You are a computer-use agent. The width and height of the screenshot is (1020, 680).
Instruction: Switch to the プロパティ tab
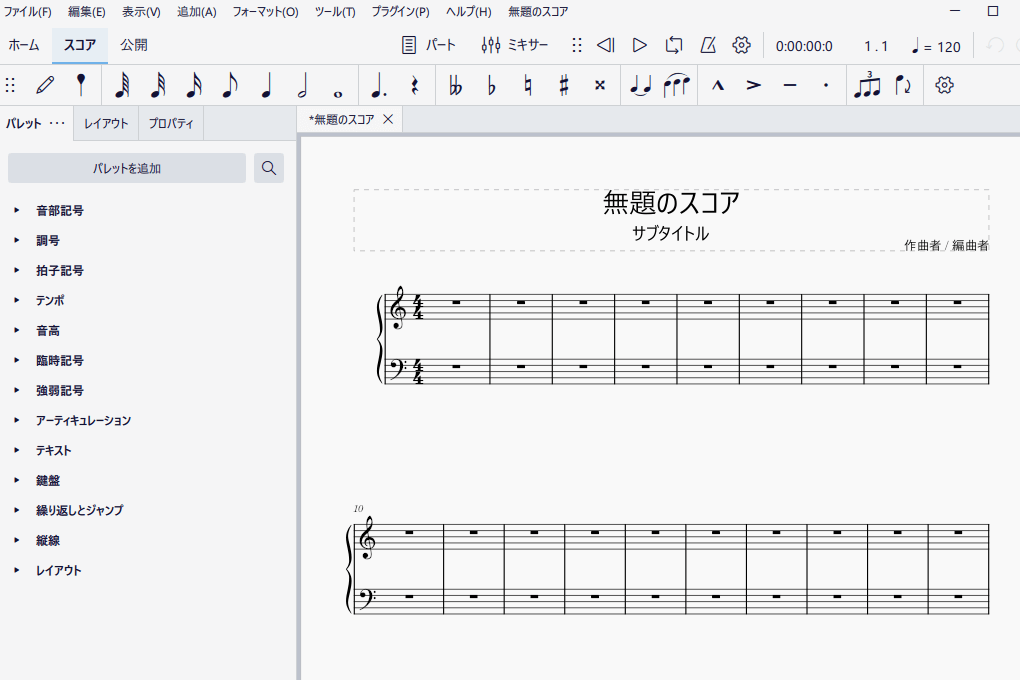point(171,124)
